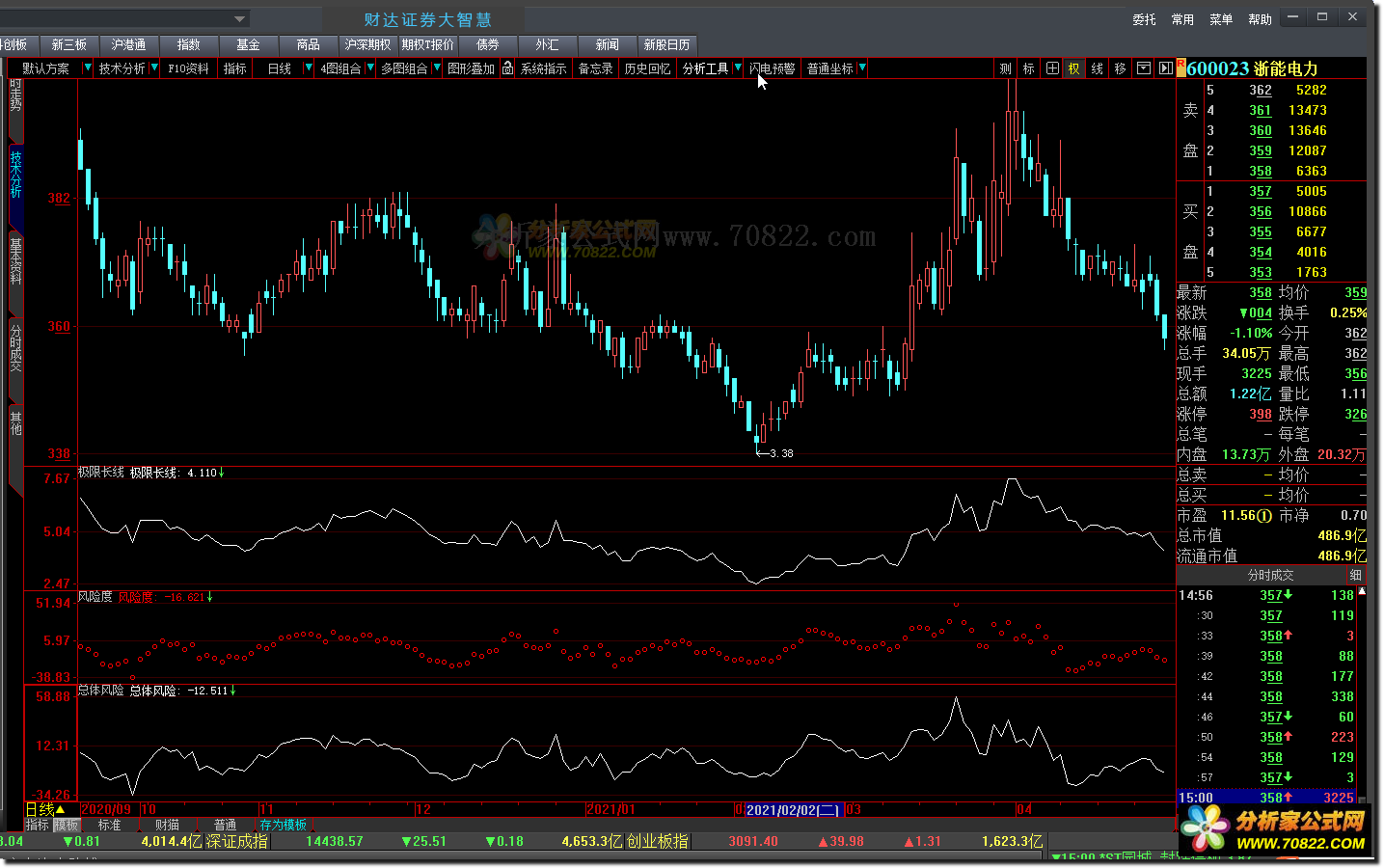
Task: Click the 标 mark tool icon
Action: click(1028, 68)
